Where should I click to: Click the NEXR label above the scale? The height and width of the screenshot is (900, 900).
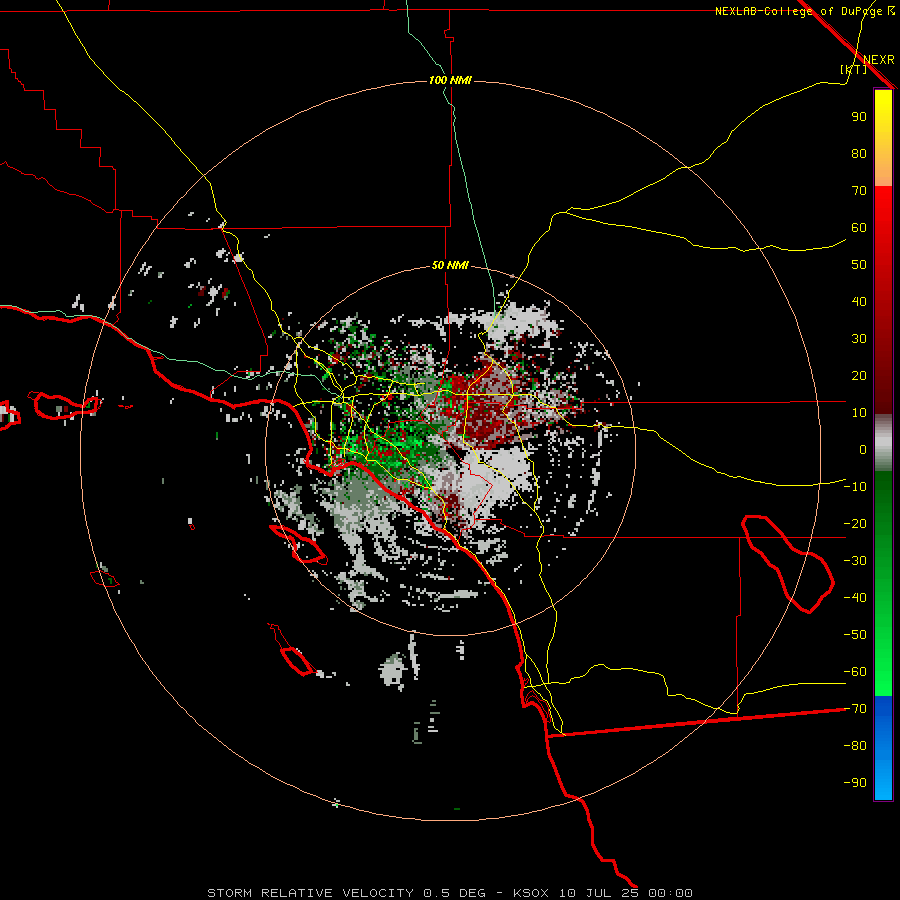point(878,60)
